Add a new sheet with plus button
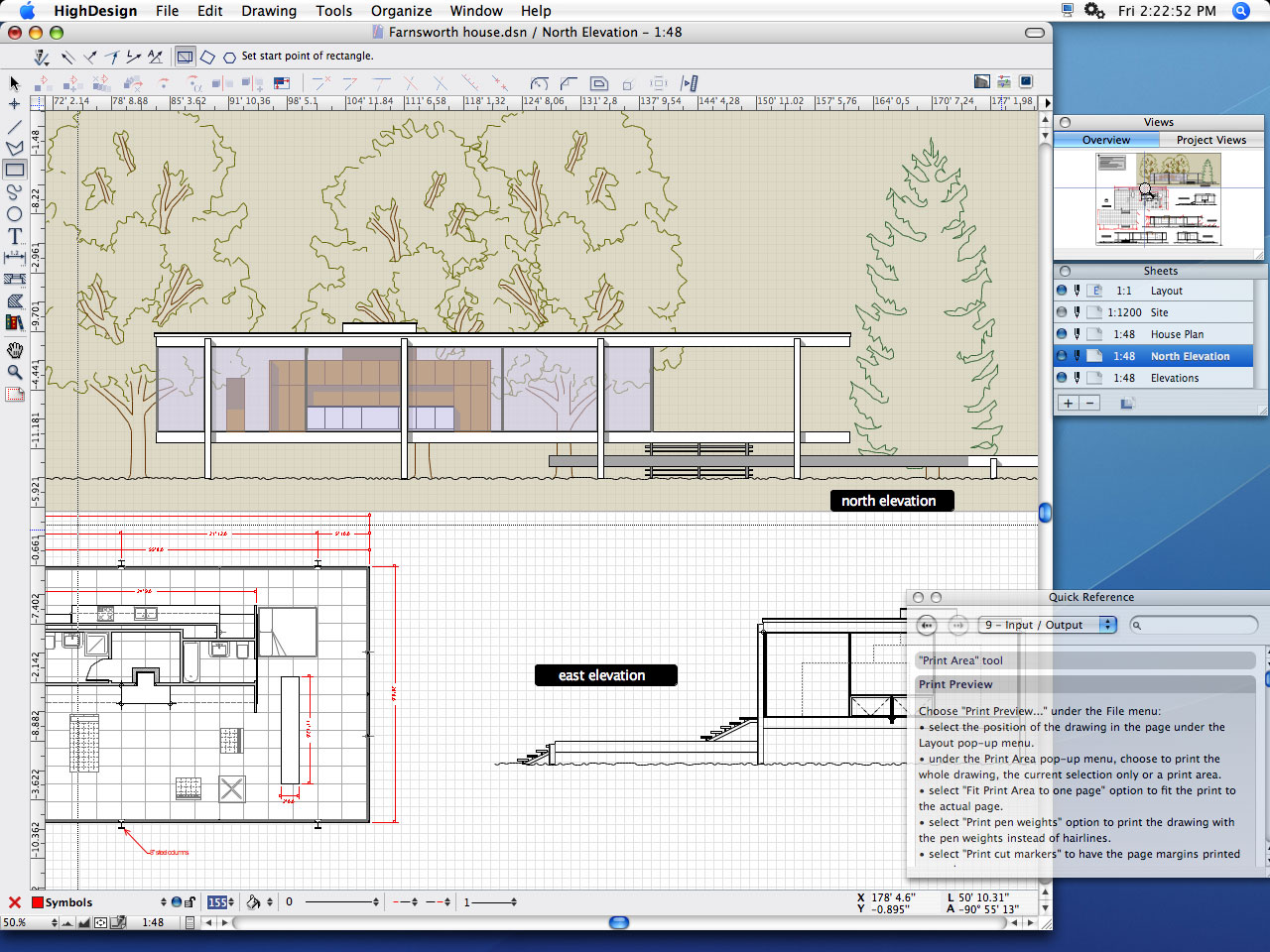 click(x=1068, y=403)
